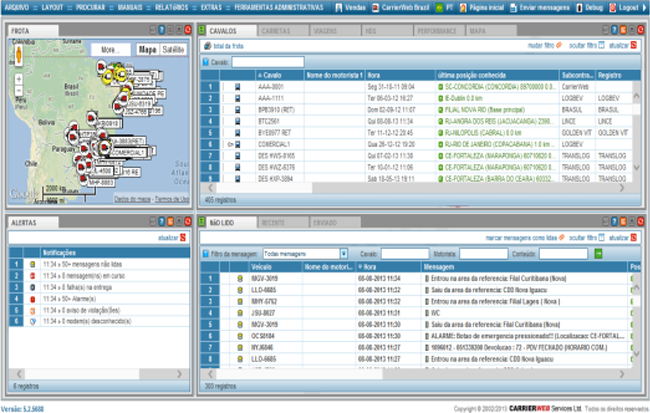Screen dimensions: 650x413
Task: Open the PROCURAR menu
Action: point(90,7)
